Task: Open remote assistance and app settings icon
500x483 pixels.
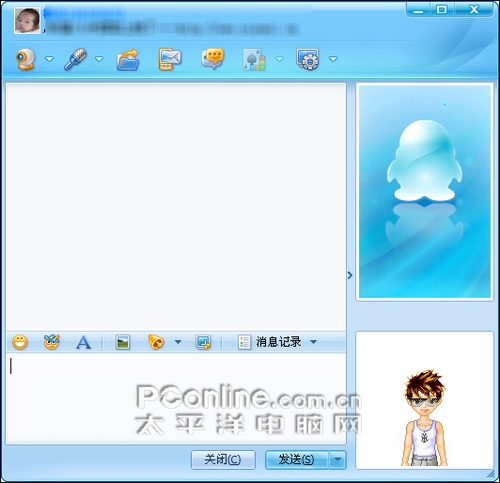Action: point(308,59)
